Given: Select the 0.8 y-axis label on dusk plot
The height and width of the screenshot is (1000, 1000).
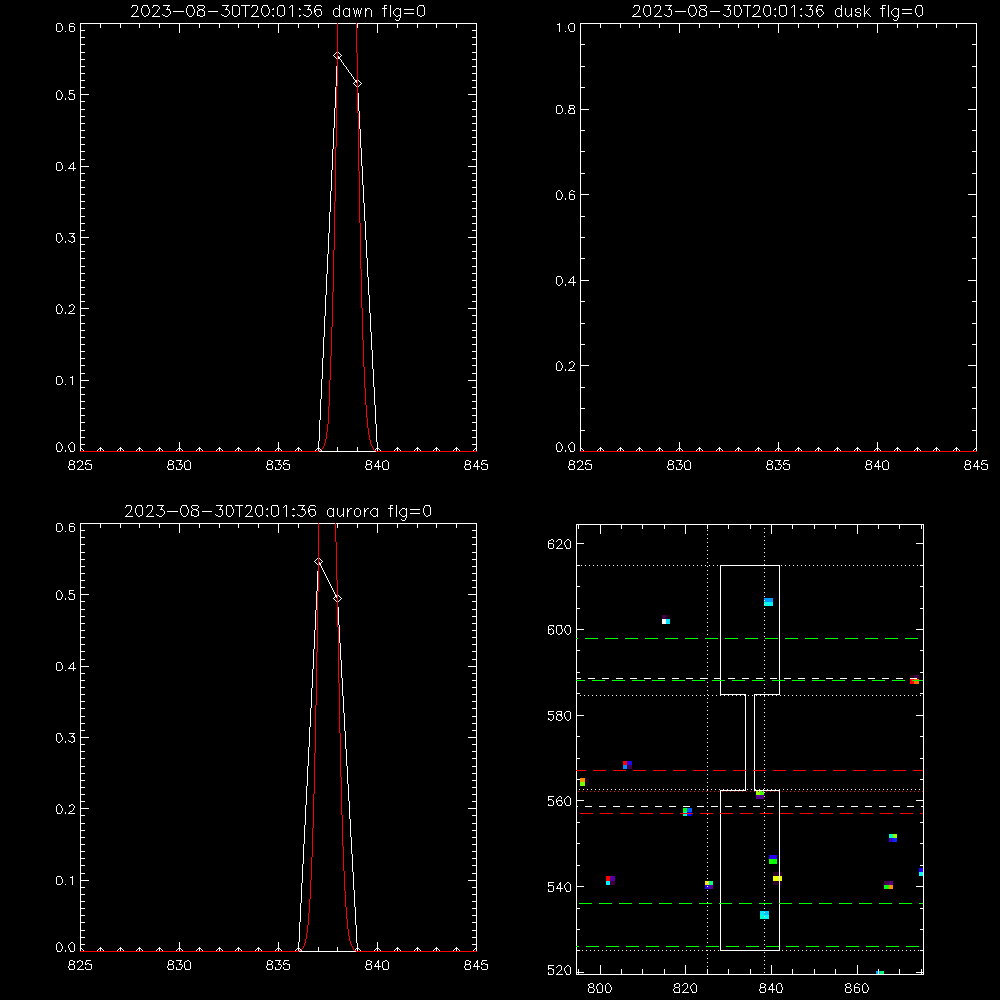Looking at the screenshot, I should click(566, 109).
